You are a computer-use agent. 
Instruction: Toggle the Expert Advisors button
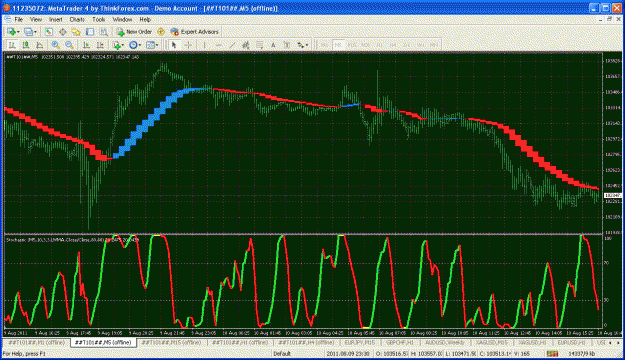[x=195, y=32]
